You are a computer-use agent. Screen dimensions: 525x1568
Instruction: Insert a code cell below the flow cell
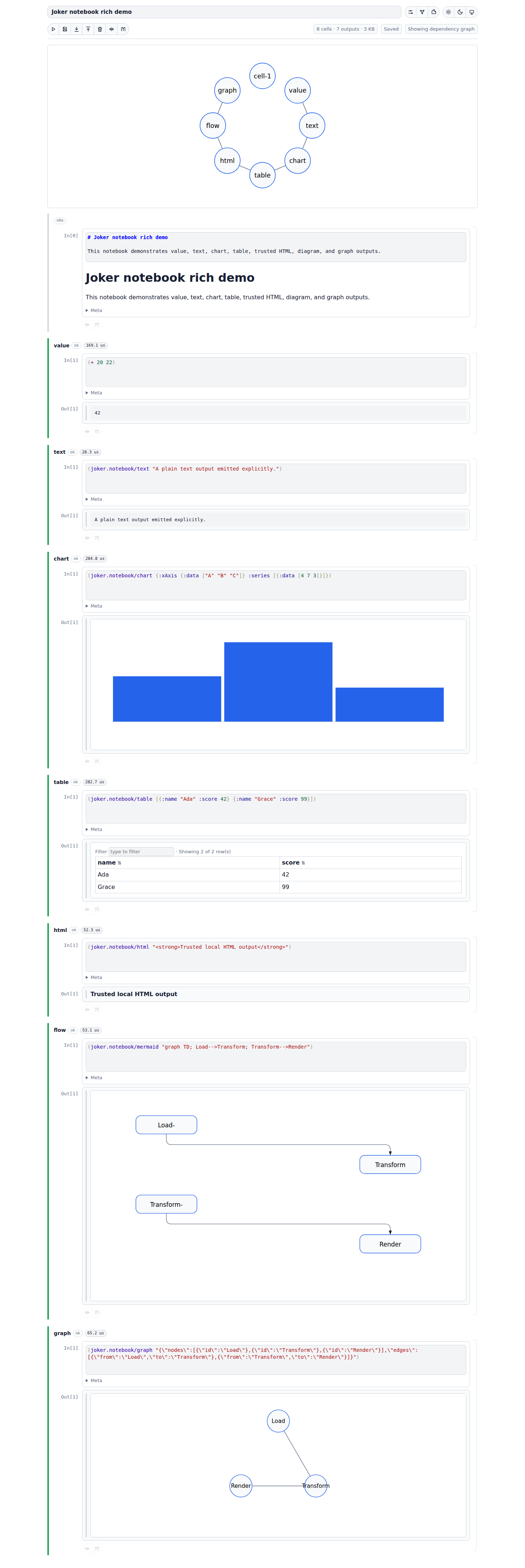[87, 1312]
